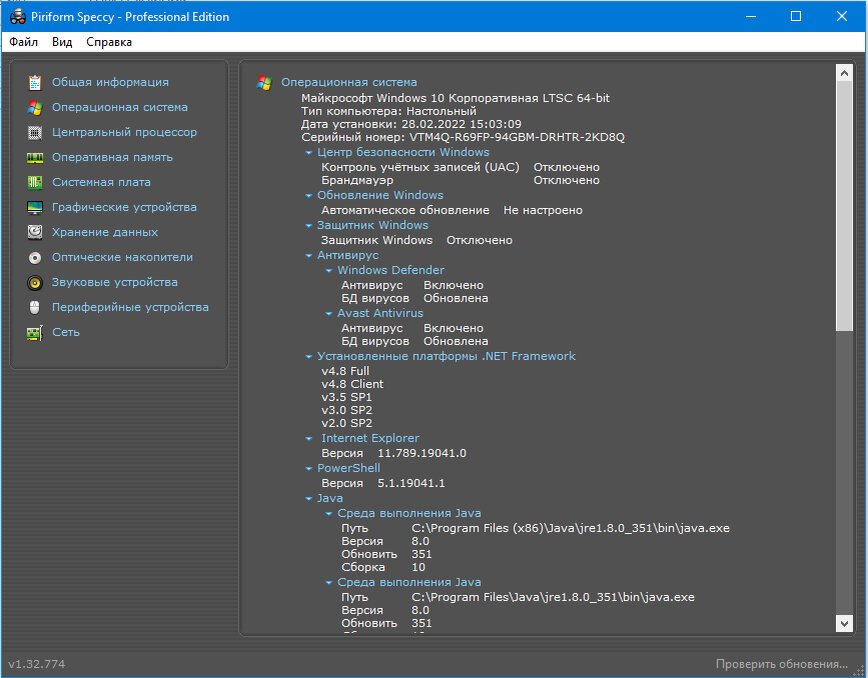Open Общая информация section
Image resolution: width=868 pixels, height=678 pixels.
(x=110, y=82)
